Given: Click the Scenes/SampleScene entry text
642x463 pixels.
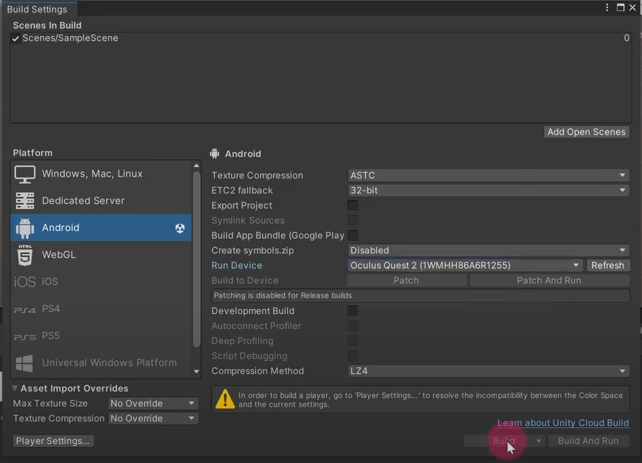Looking at the screenshot, I should point(70,38).
